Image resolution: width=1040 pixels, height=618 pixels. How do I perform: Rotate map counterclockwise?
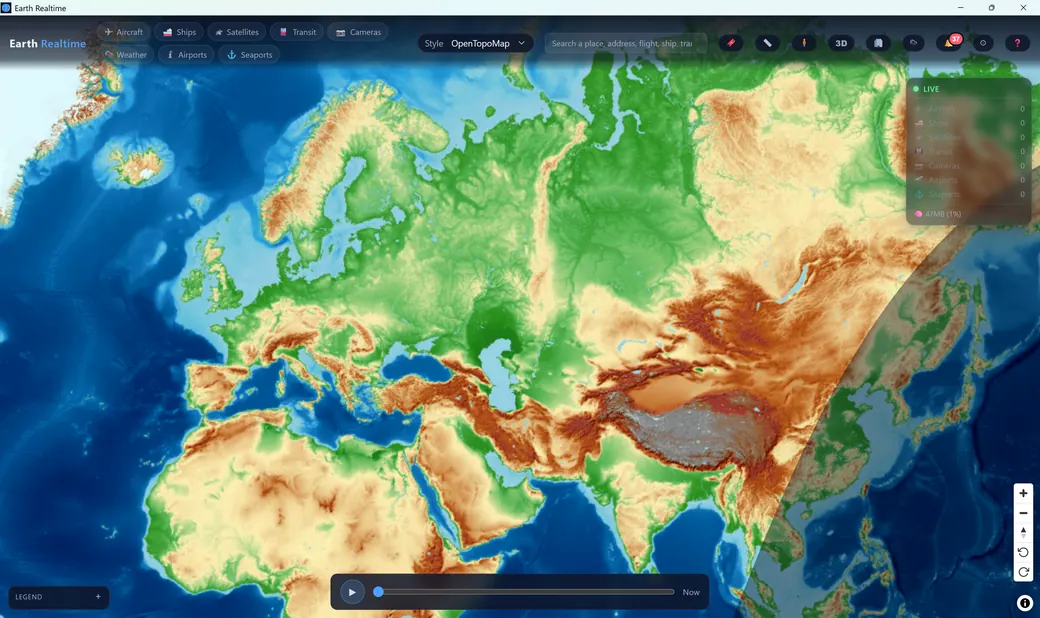tap(1023, 552)
